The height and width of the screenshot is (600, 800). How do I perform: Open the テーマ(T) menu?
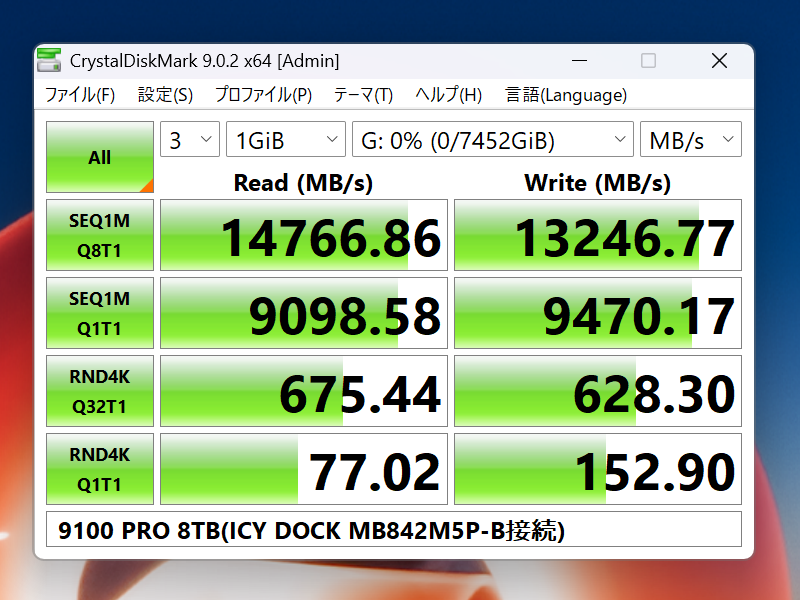click(x=361, y=95)
